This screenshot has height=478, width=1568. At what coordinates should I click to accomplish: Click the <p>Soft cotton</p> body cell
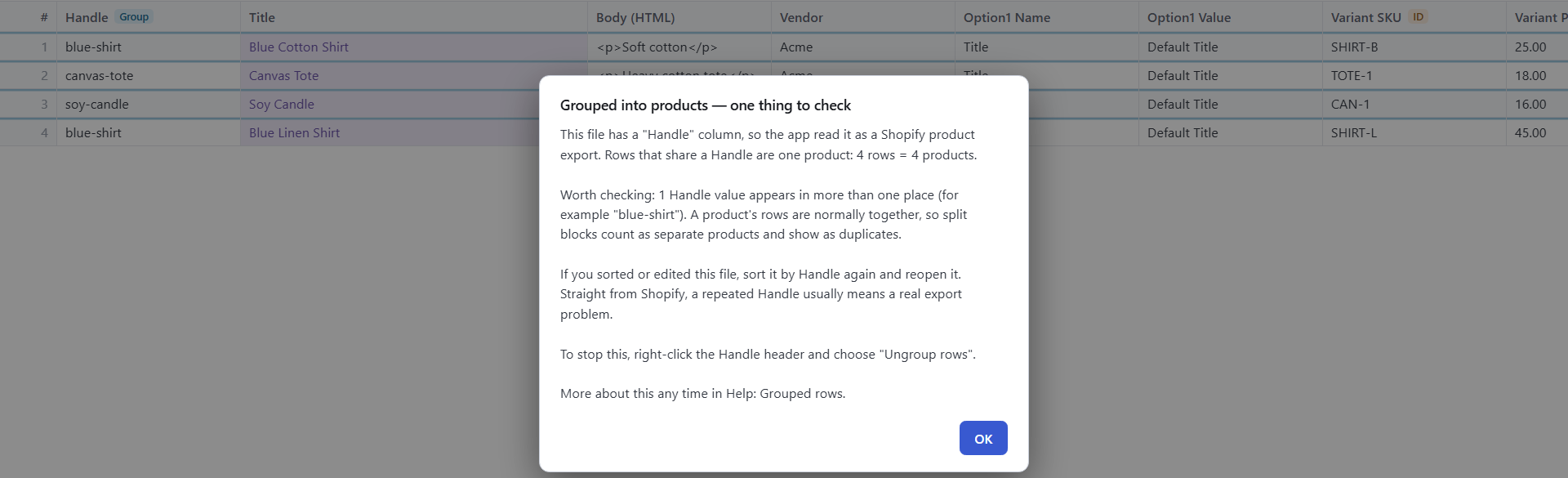tap(679, 47)
